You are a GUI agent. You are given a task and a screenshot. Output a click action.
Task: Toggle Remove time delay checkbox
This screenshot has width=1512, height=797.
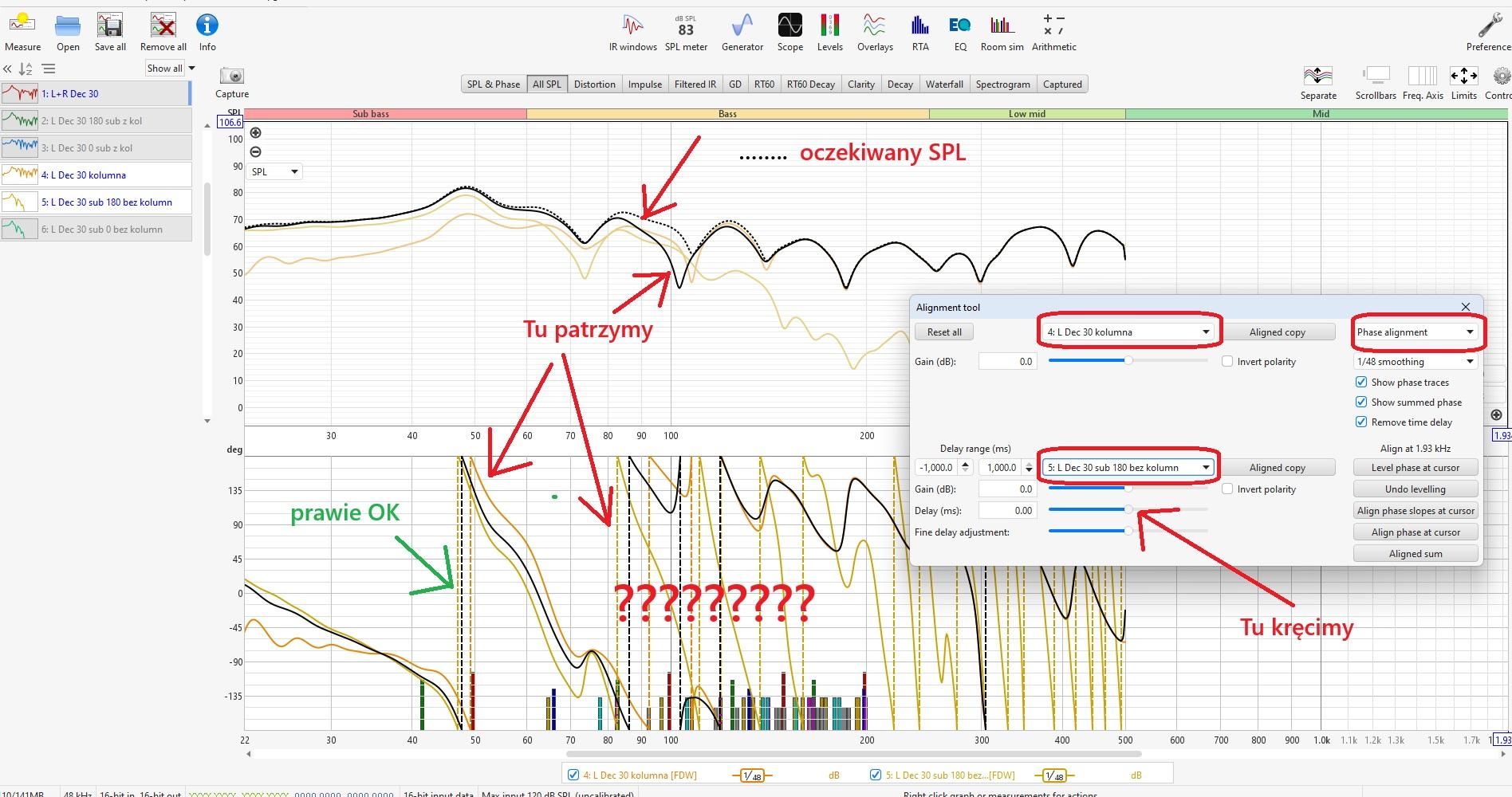[1361, 422]
